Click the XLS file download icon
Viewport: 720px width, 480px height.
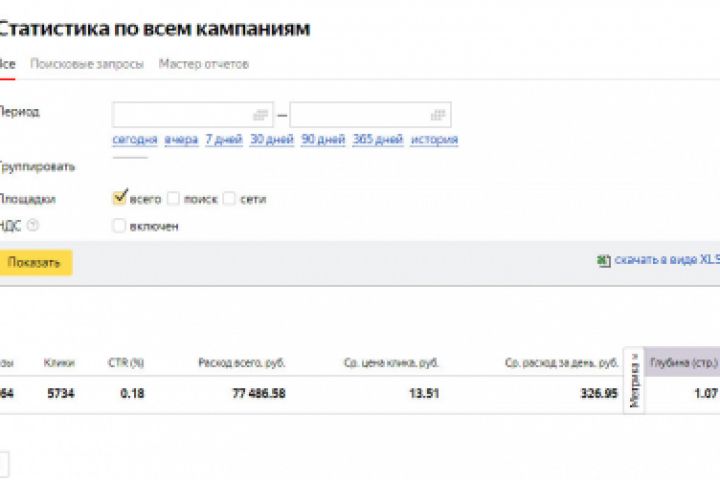pos(603,261)
